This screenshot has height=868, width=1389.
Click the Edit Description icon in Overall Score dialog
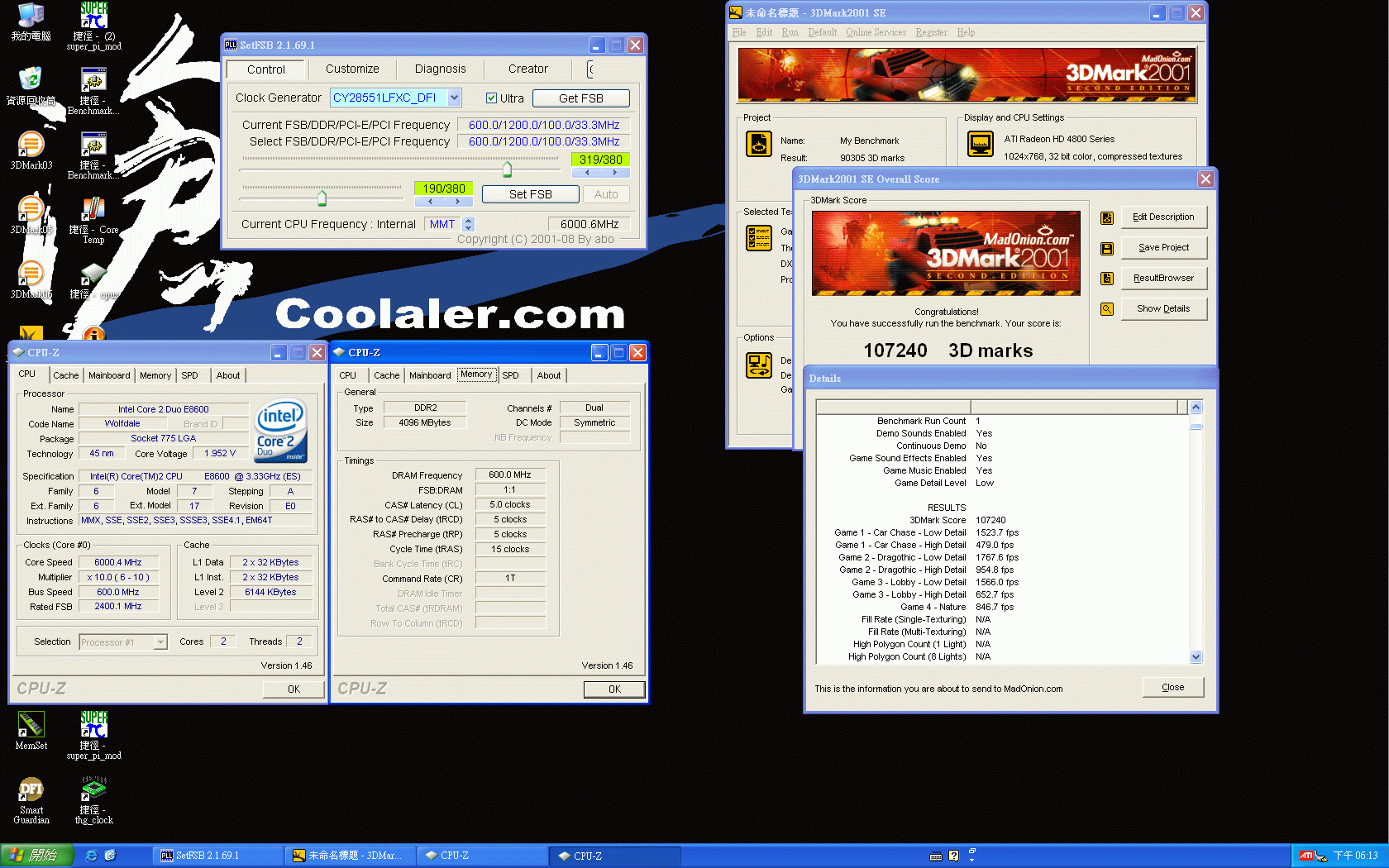[x=1107, y=218]
